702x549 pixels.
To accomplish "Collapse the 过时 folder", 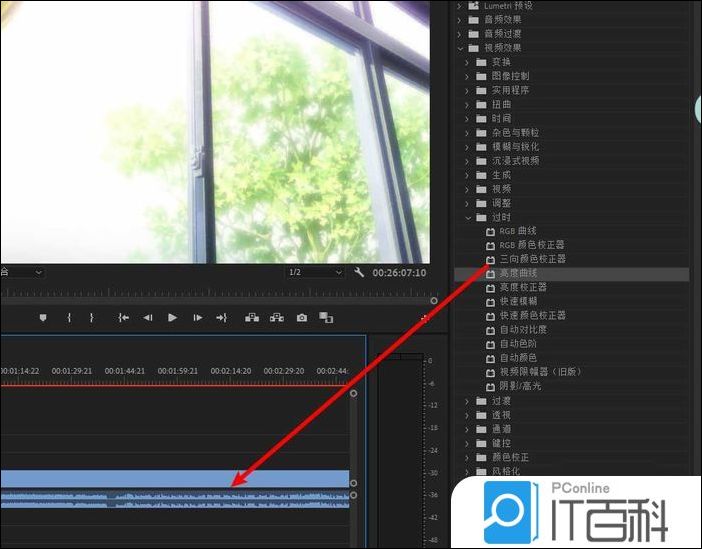I will (x=468, y=218).
